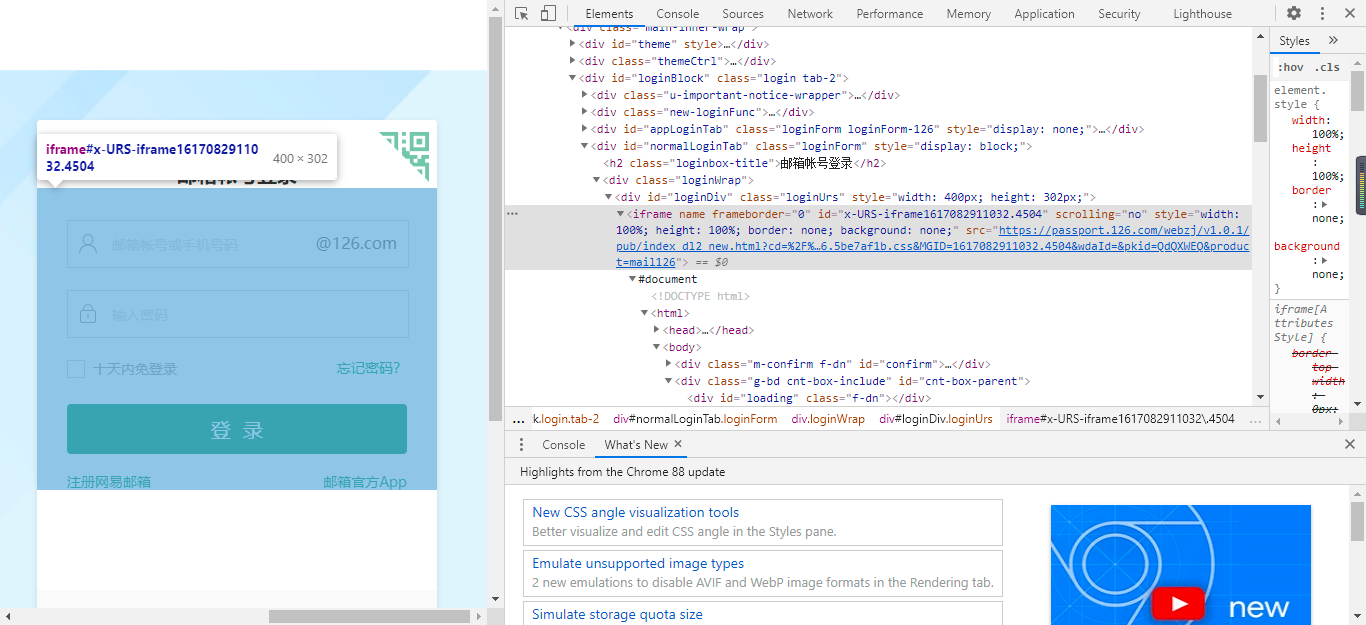Select div#normalLoginTab.loginForm breadcrumb
This screenshot has width=1366, height=625.
coord(695,419)
